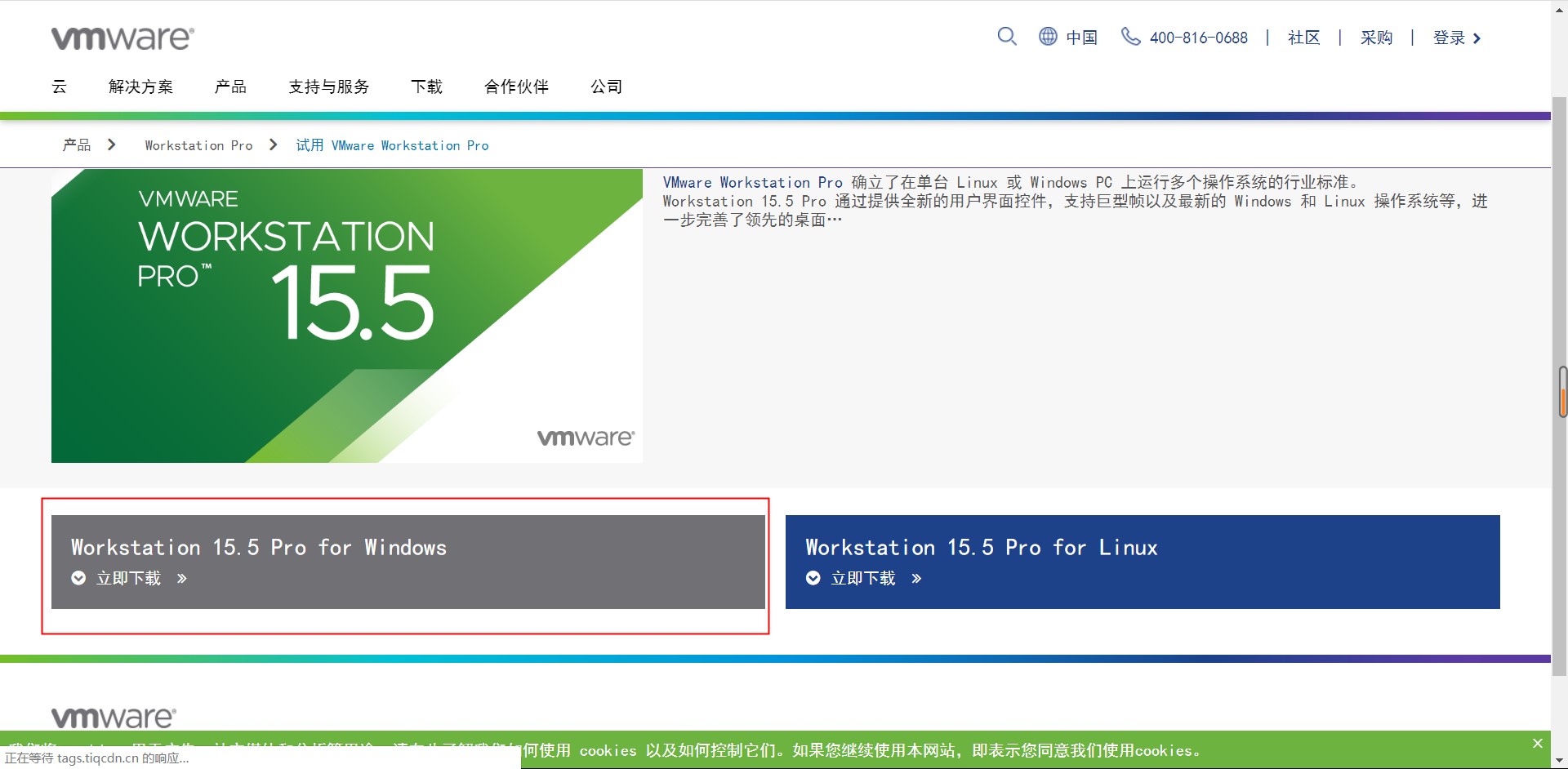This screenshot has width=1568, height=769.
Task: Click 试用 VMware Workstation Pro breadcrumb
Action: point(392,145)
